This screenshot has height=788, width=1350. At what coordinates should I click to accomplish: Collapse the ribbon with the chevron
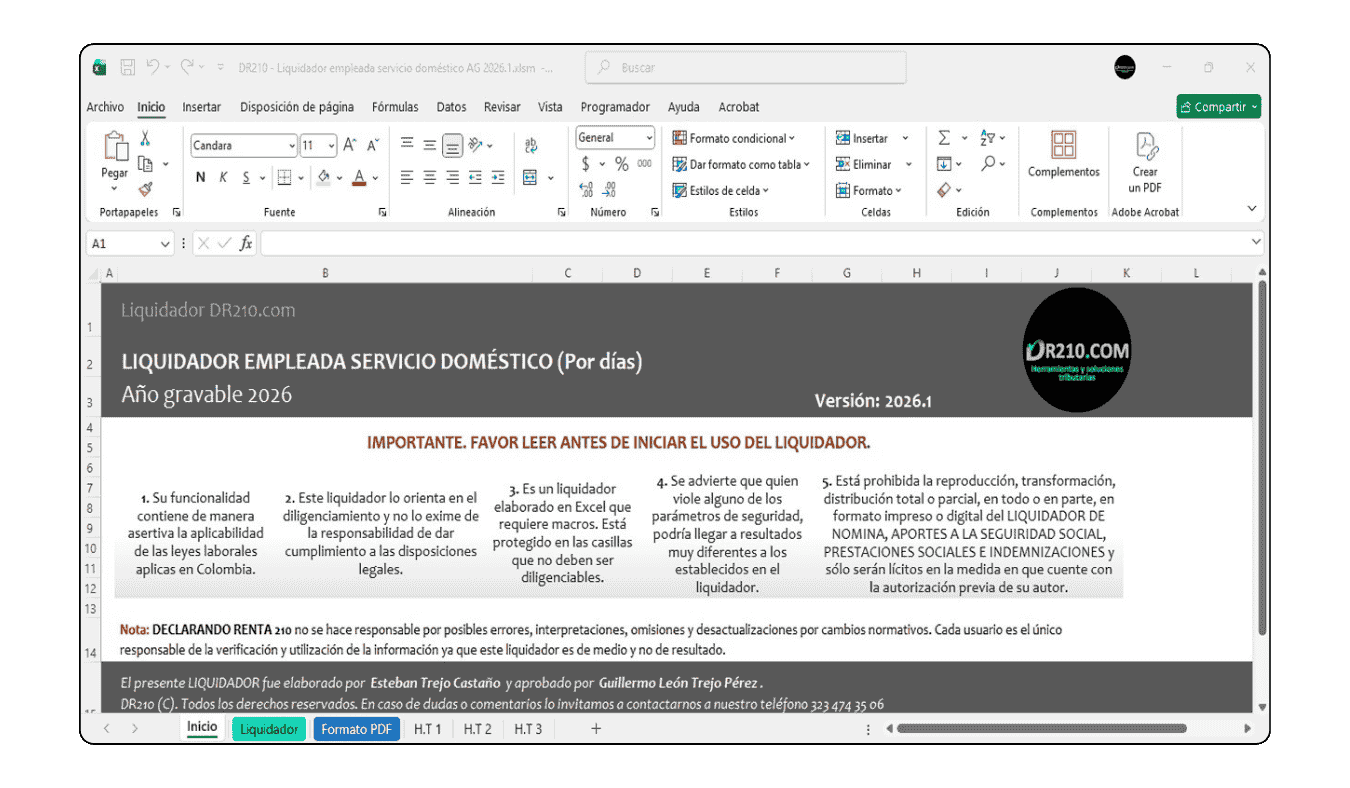(1253, 207)
